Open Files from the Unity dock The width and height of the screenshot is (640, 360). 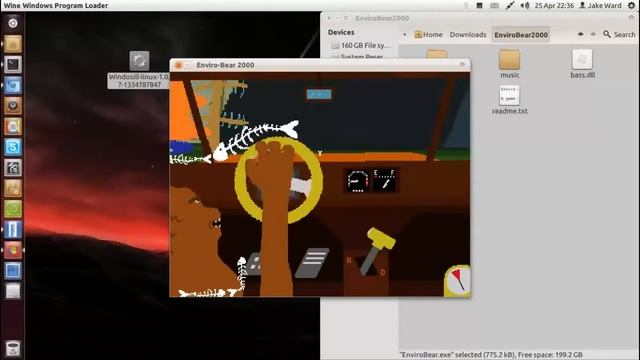[x=13, y=44]
